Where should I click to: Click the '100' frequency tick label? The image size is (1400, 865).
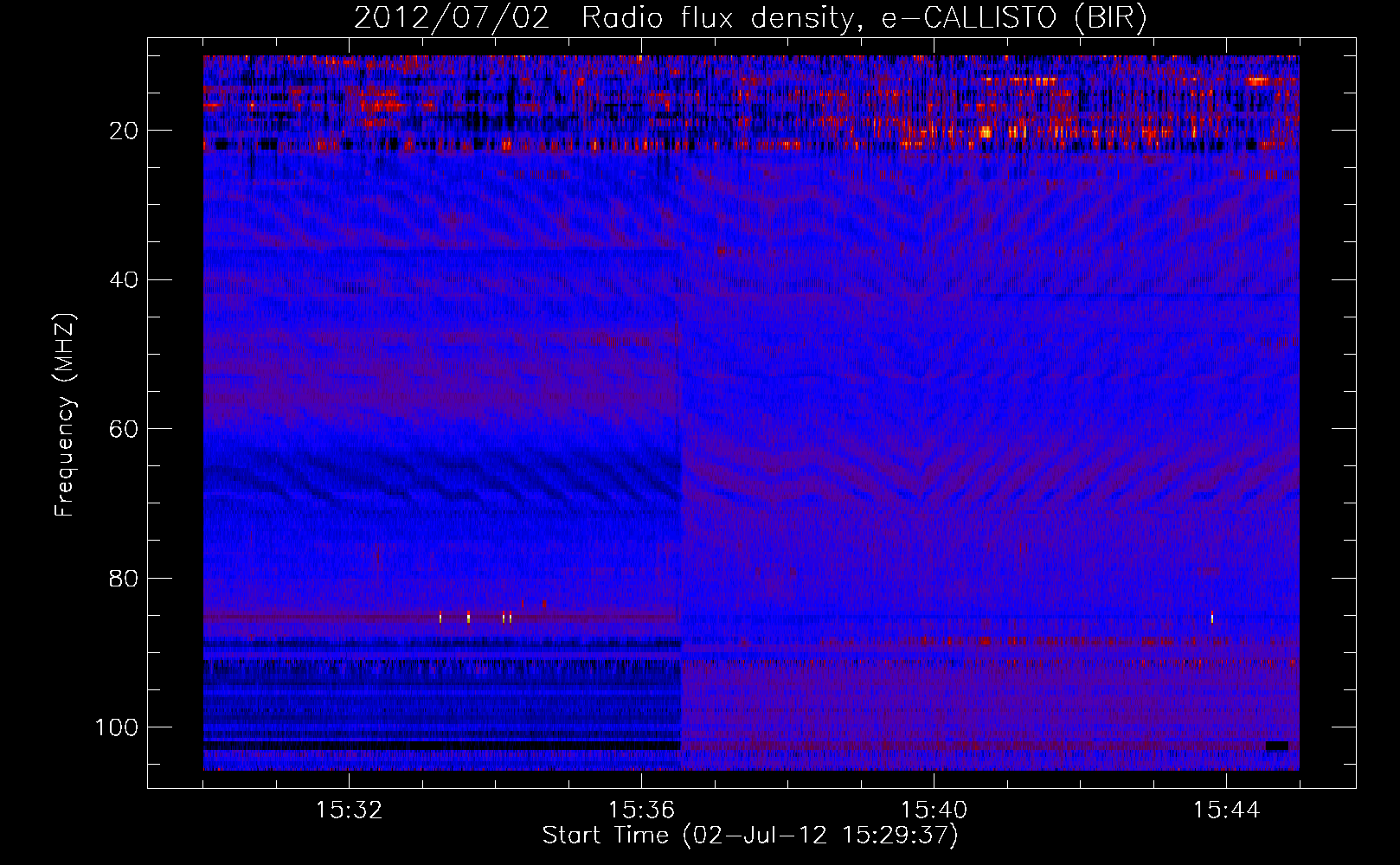(x=117, y=727)
